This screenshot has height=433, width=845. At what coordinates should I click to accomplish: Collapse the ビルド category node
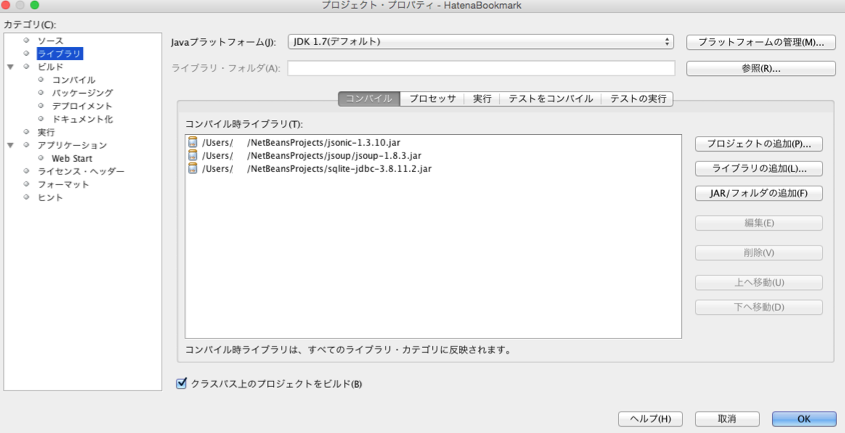(x=10, y=67)
